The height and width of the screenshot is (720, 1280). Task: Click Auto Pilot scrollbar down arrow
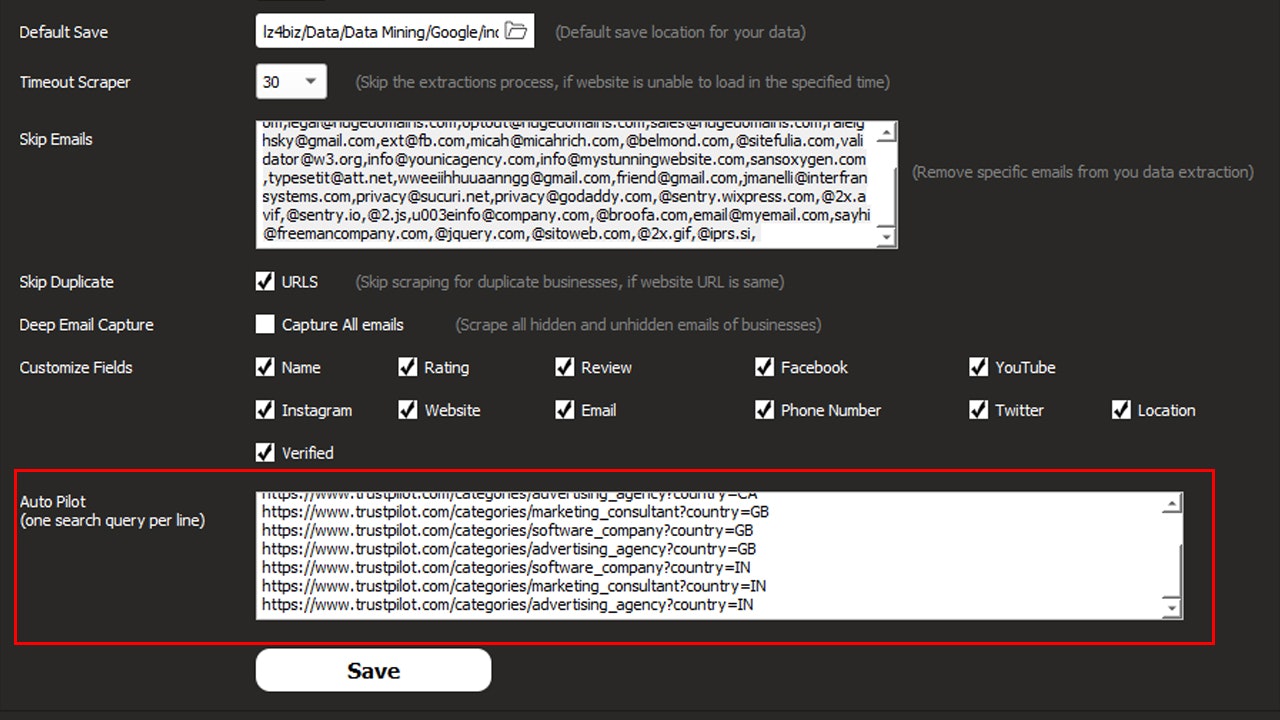(x=1172, y=607)
